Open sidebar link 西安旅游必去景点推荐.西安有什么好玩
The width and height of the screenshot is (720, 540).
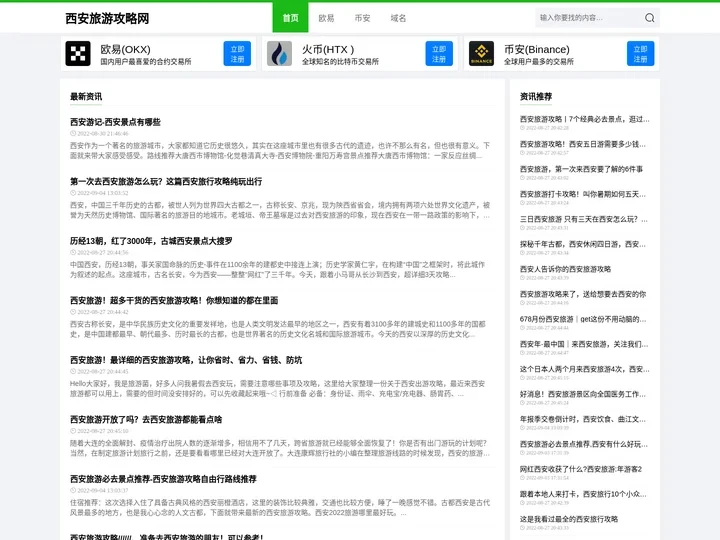click(x=584, y=444)
